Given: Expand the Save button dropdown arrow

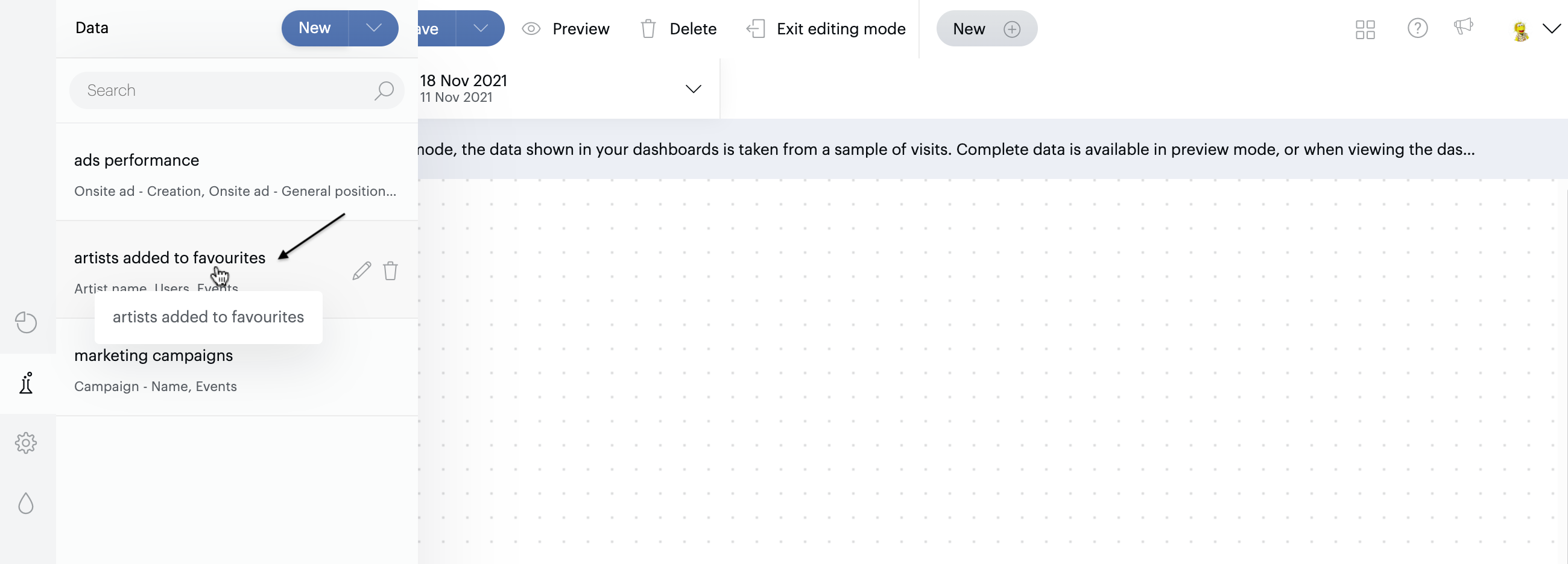Looking at the screenshot, I should (x=480, y=28).
